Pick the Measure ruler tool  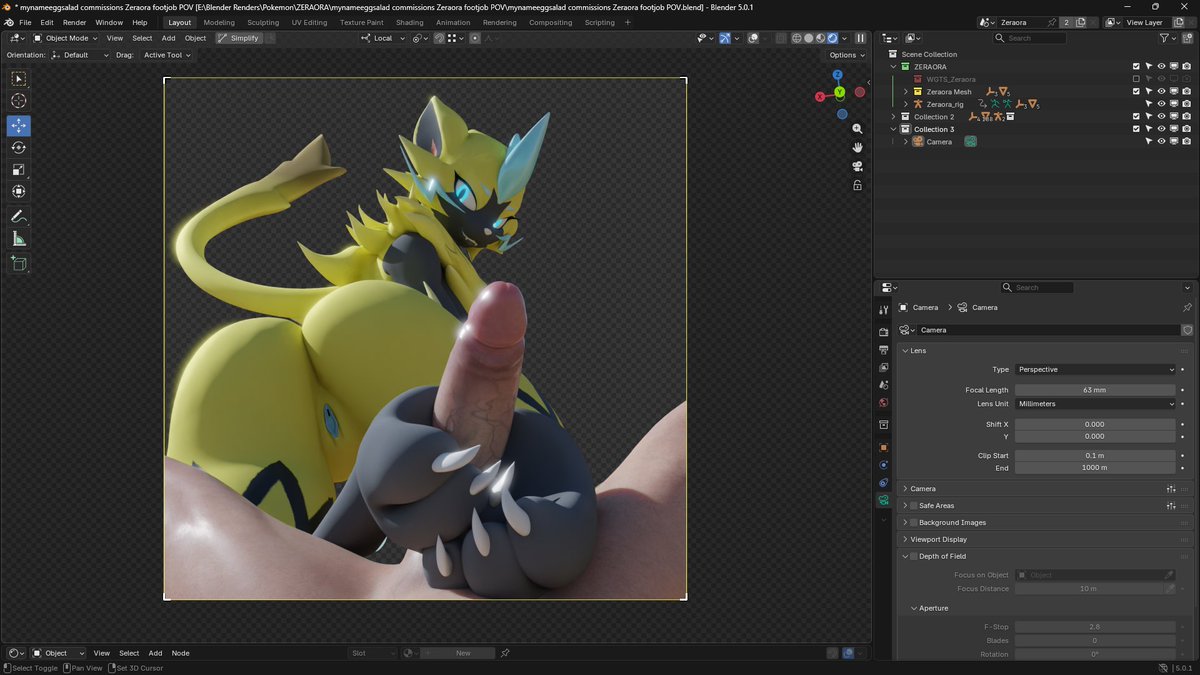[x=19, y=239]
